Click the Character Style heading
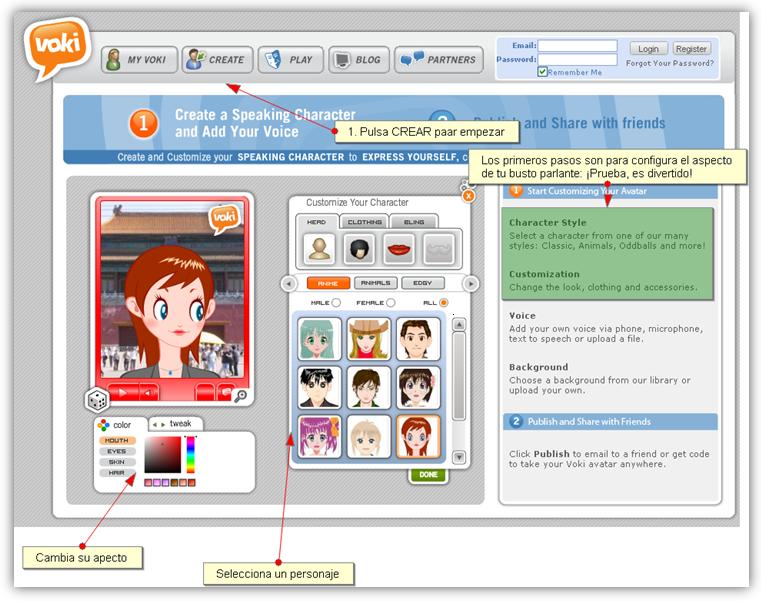761x601 pixels. click(x=547, y=222)
